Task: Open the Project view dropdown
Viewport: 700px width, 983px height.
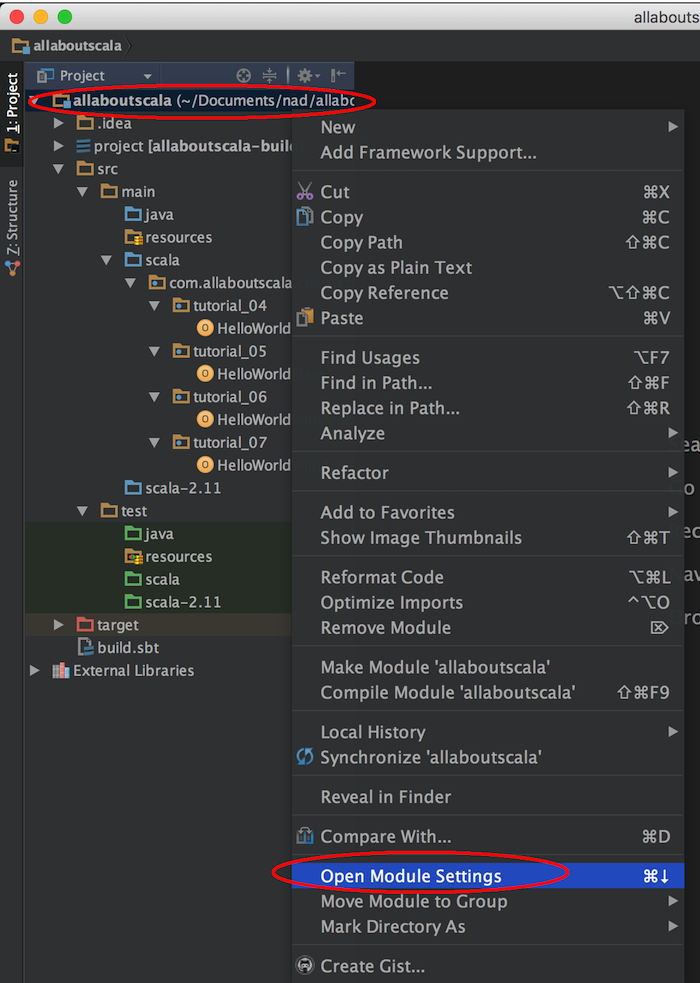Action: pos(147,76)
